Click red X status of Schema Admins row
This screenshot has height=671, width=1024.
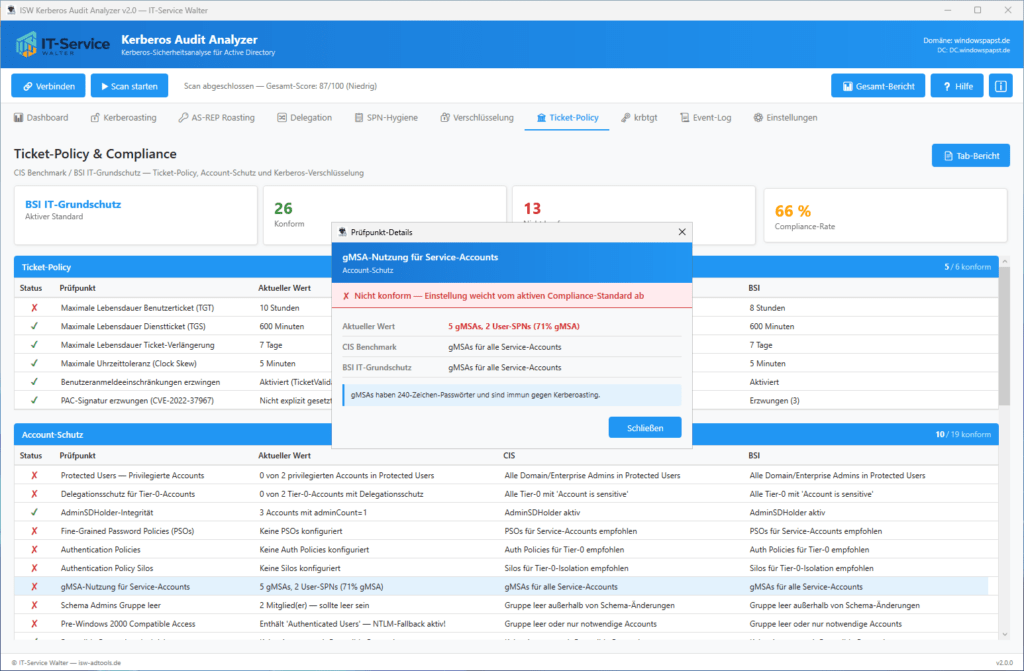[34, 605]
